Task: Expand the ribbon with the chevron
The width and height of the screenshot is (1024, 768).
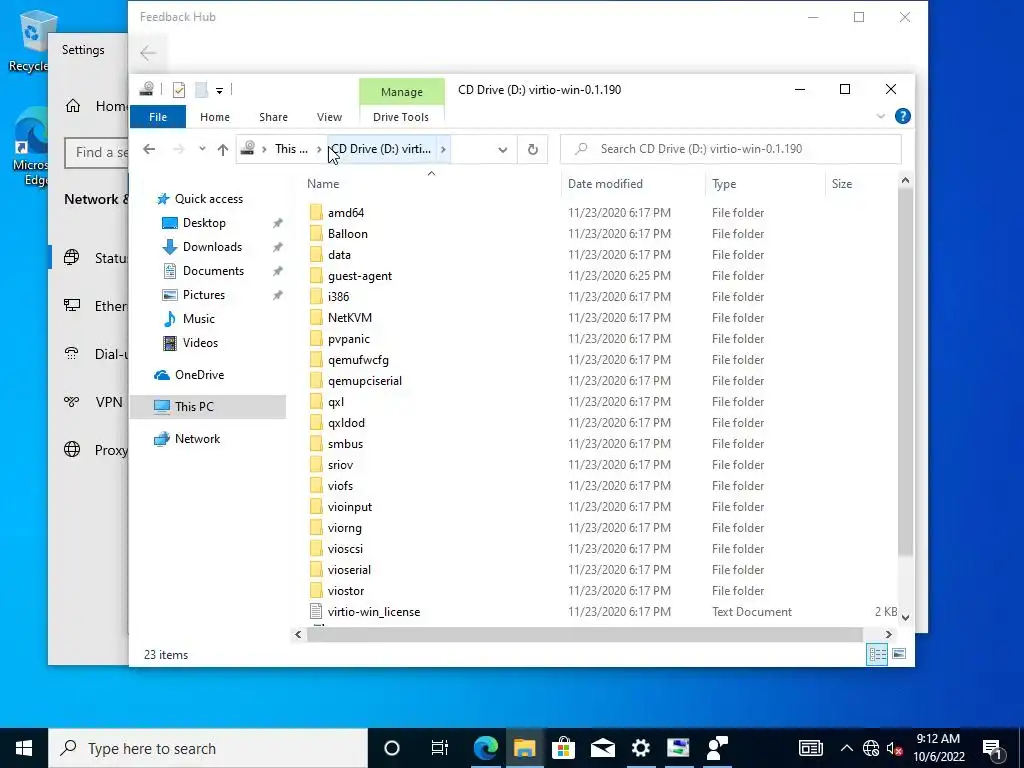Action: tap(880, 116)
